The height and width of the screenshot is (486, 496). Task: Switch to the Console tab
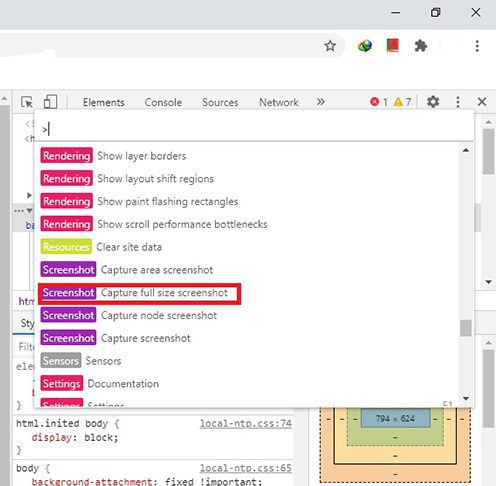(163, 102)
